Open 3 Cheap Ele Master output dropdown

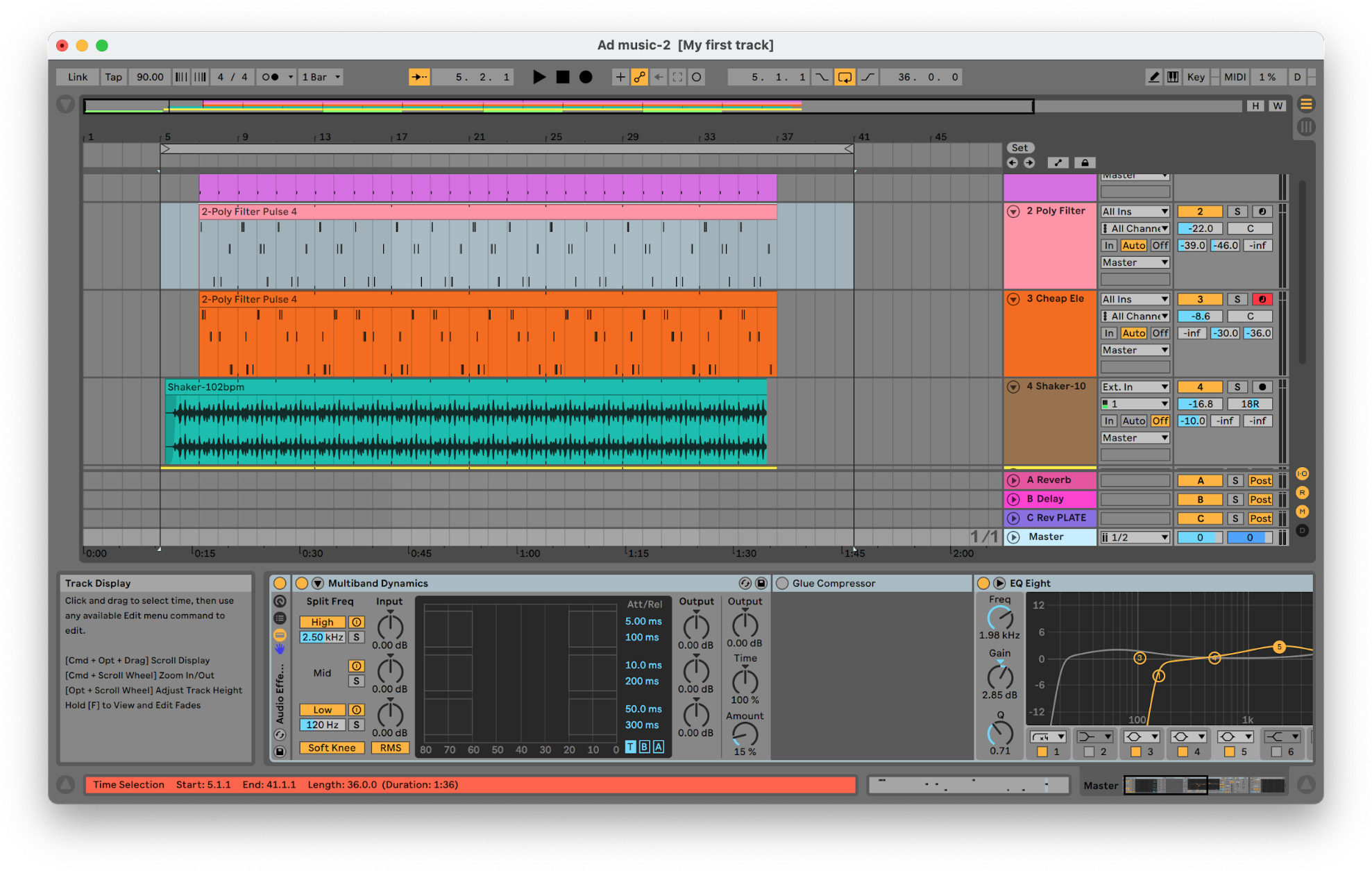coord(1135,350)
